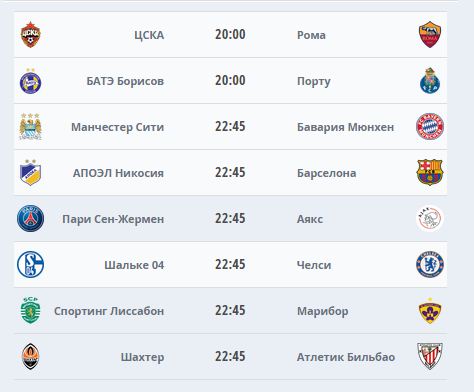Click the 20:00 time for ЦСКА match
Screen dimensions: 474x392
point(230,34)
